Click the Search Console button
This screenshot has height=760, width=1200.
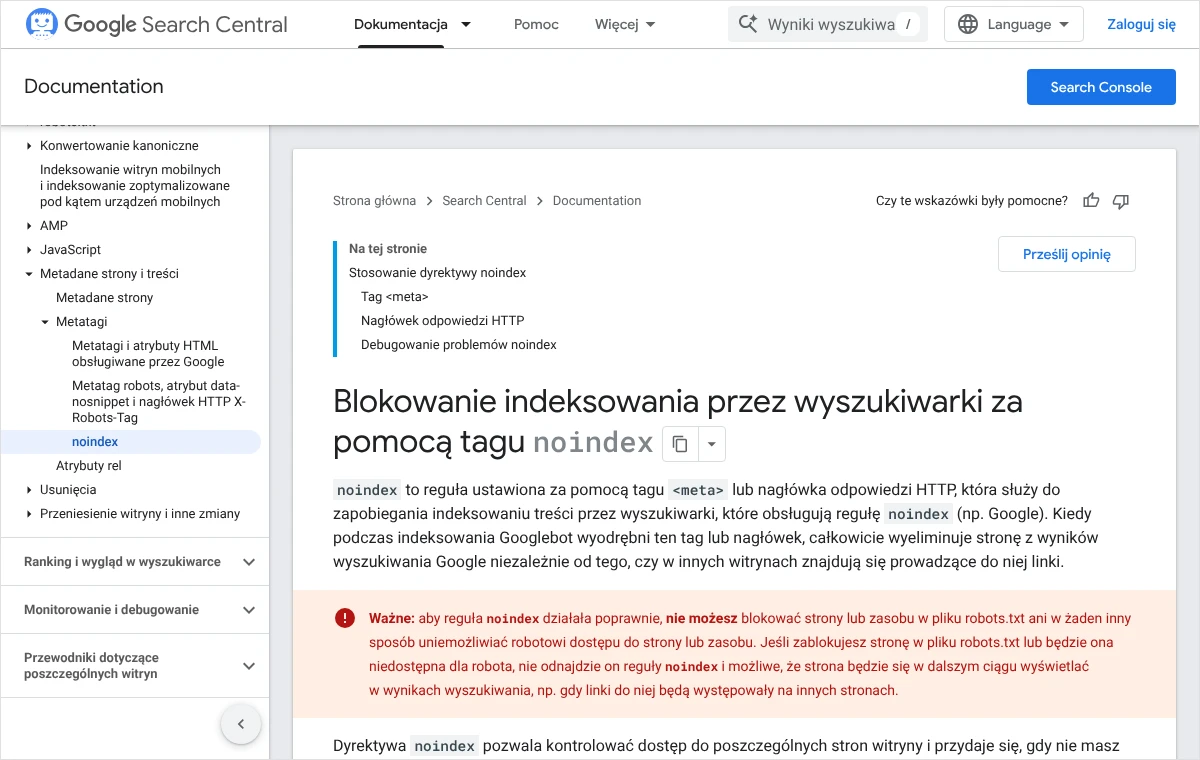[1101, 87]
